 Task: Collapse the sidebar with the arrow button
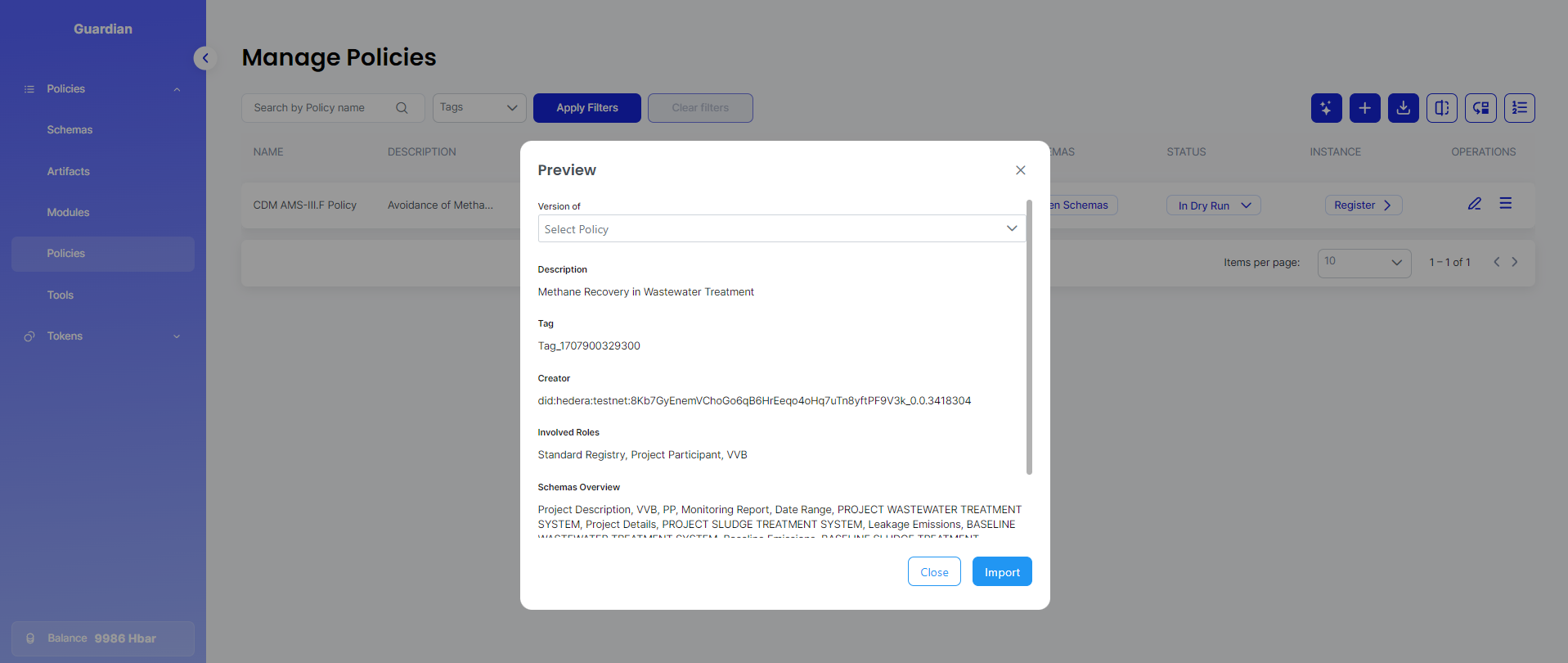(x=205, y=58)
